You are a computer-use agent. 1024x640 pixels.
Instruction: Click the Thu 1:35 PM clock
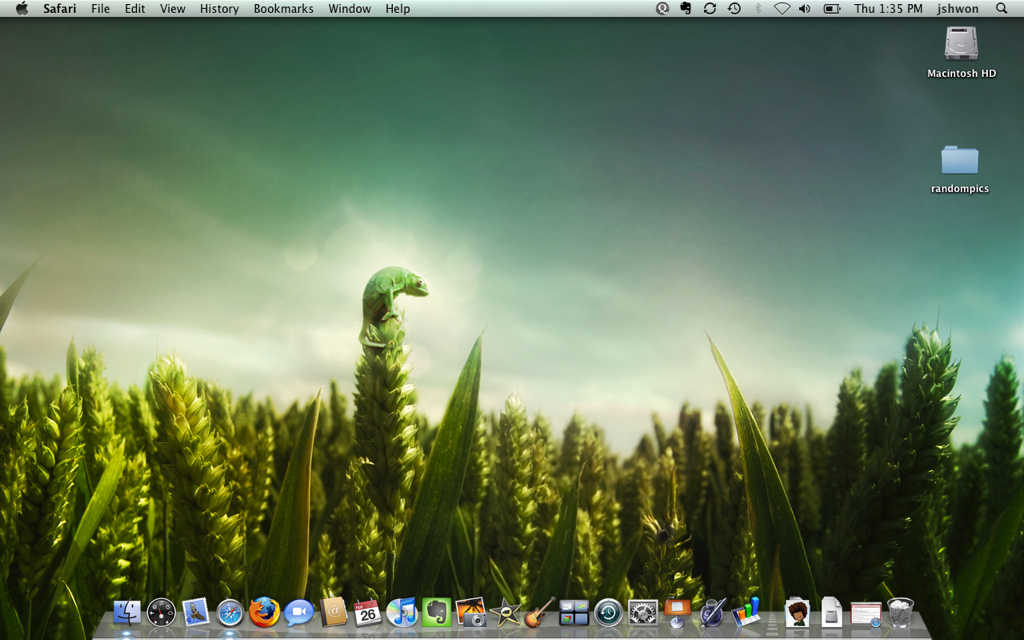pos(888,8)
